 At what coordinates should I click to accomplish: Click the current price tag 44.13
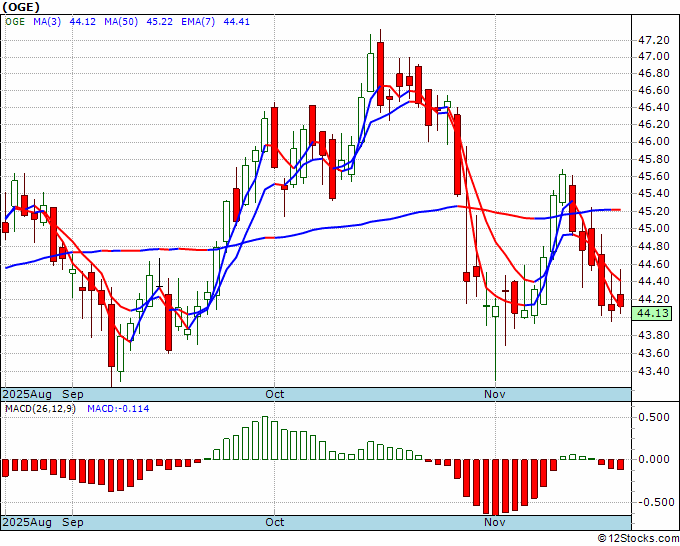pos(652,313)
